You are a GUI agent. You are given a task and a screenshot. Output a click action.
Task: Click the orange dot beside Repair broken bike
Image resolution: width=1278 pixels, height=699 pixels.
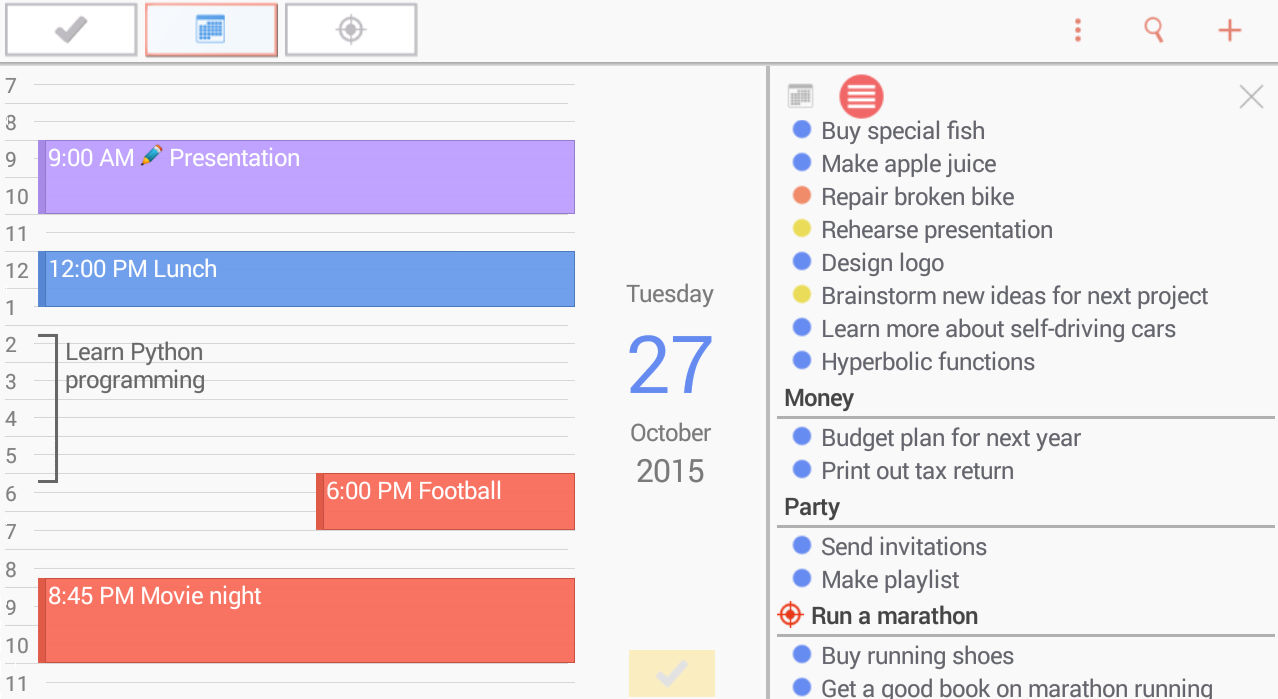tap(801, 196)
